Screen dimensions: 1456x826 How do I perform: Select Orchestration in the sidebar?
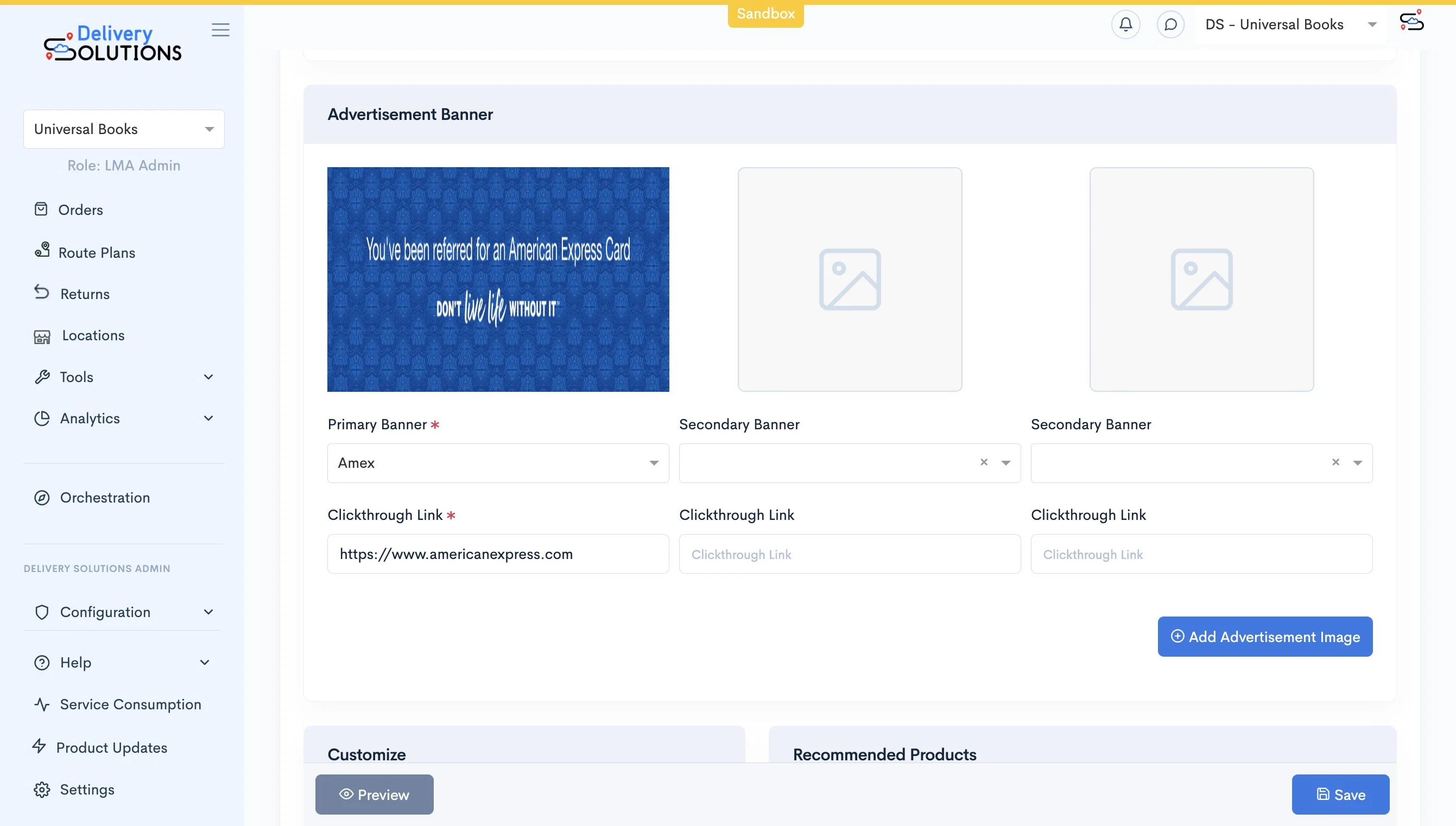click(105, 498)
